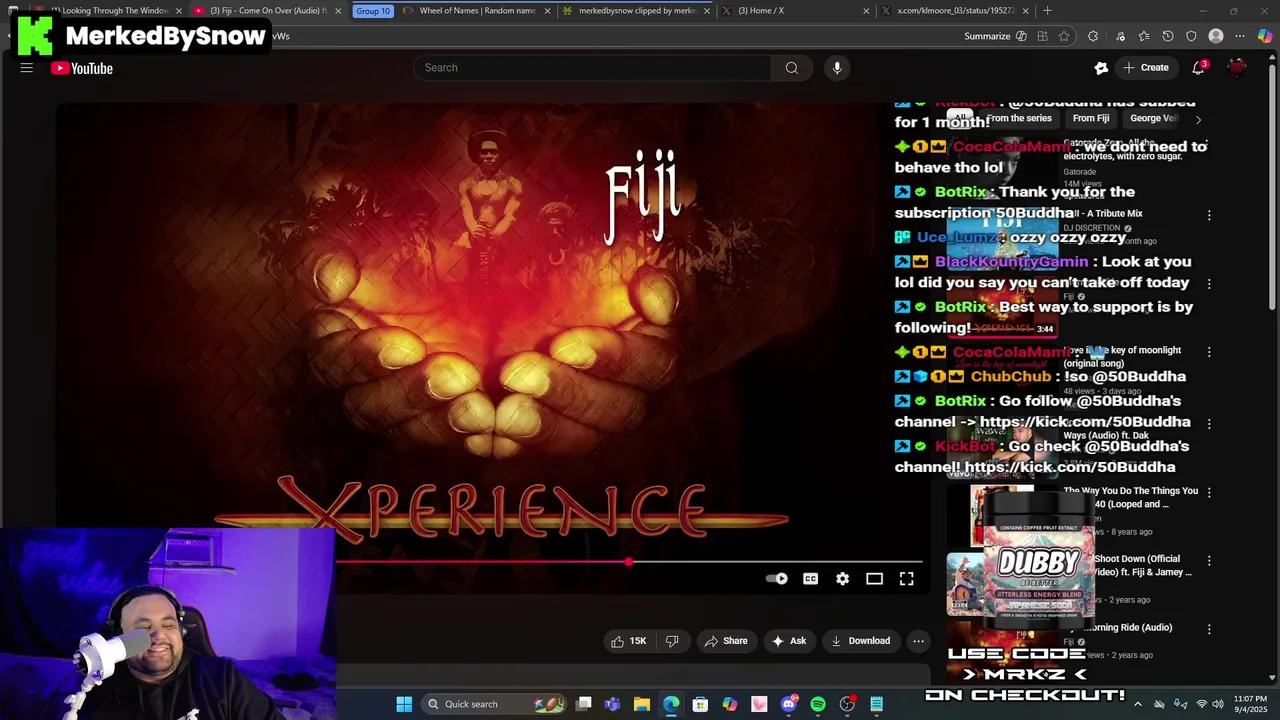Open OBS Studio from taskbar

(847, 704)
